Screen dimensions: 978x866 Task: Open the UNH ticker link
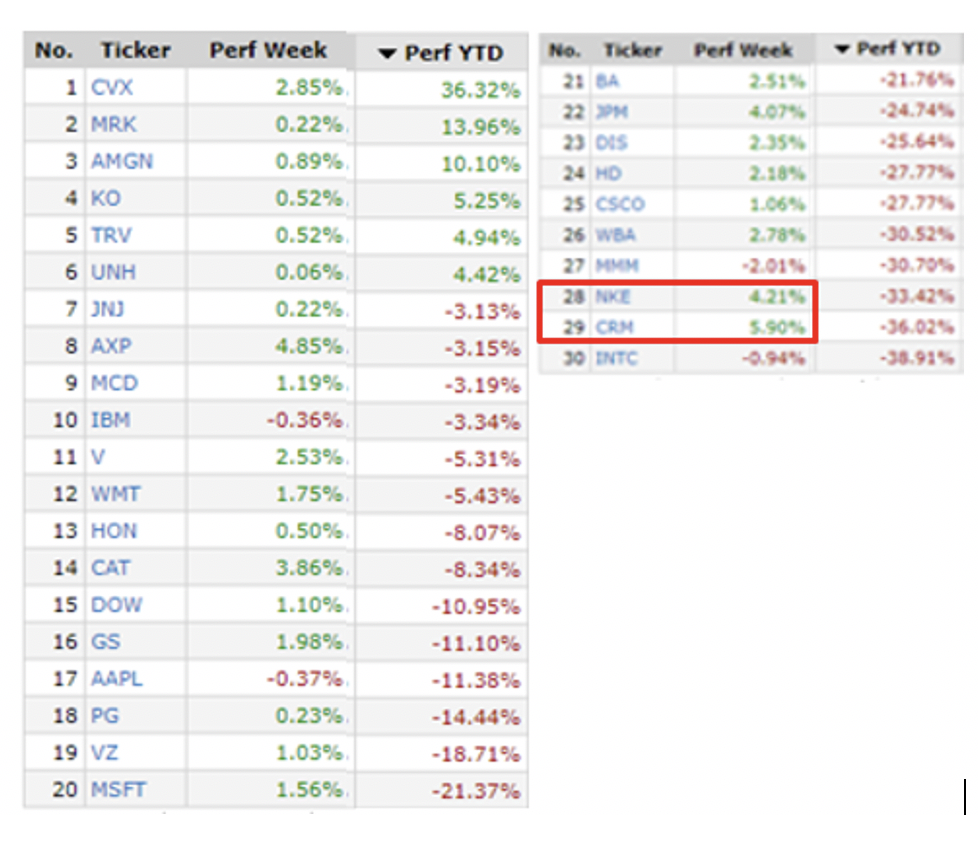pyautogui.click(x=113, y=272)
